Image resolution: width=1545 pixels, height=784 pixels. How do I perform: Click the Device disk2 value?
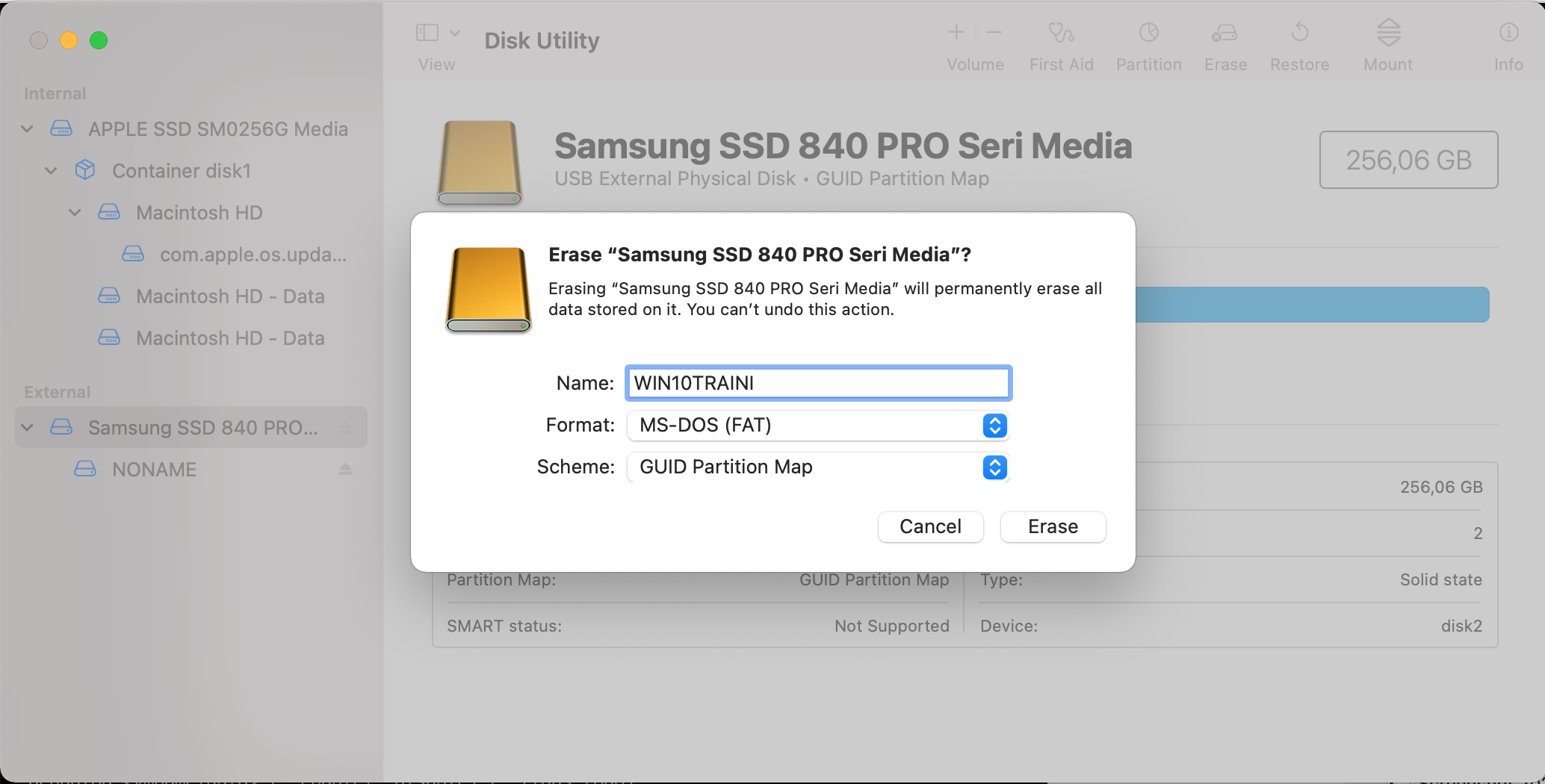click(1461, 626)
